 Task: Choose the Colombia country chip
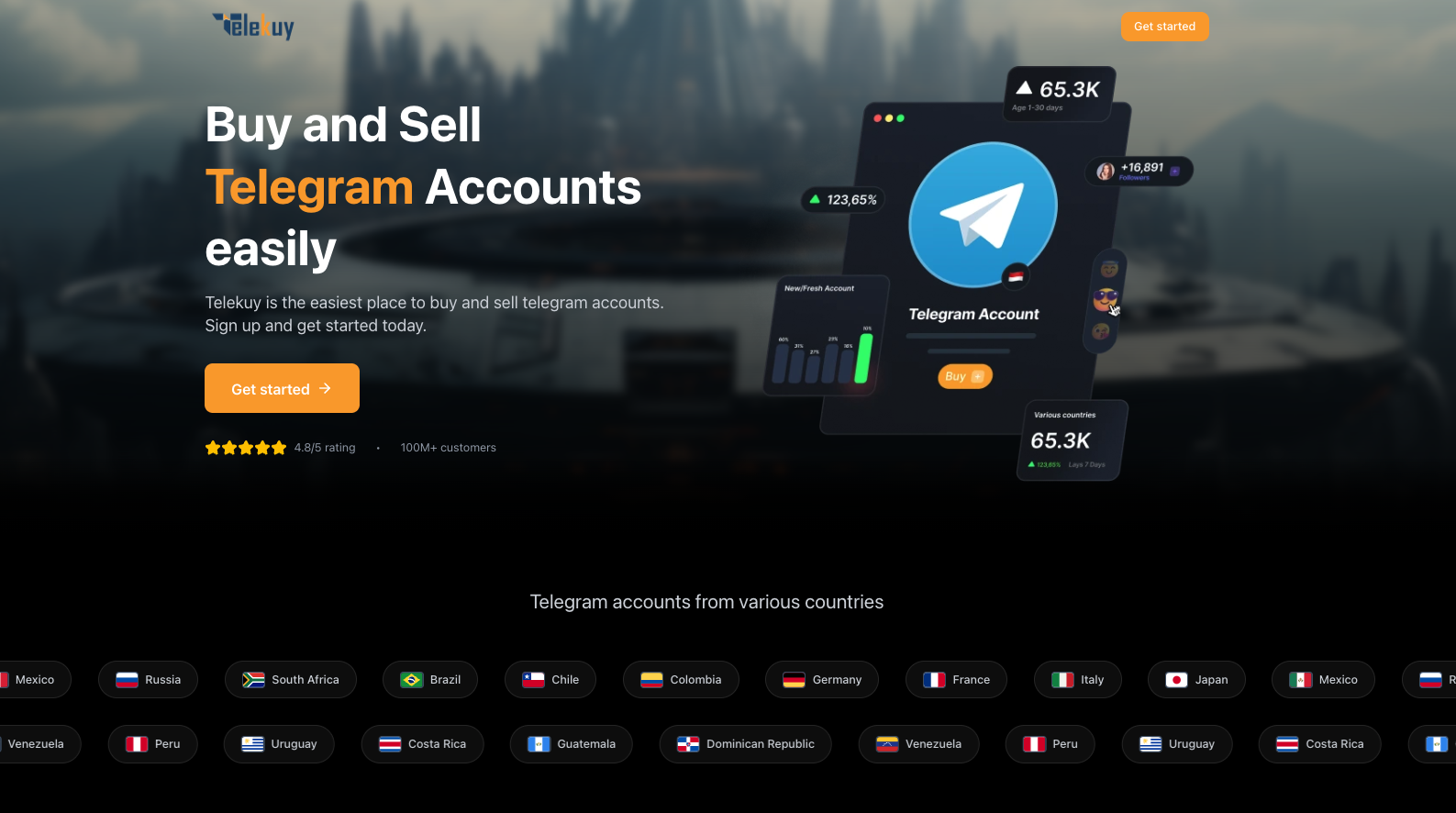pyautogui.click(x=681, y=680)
